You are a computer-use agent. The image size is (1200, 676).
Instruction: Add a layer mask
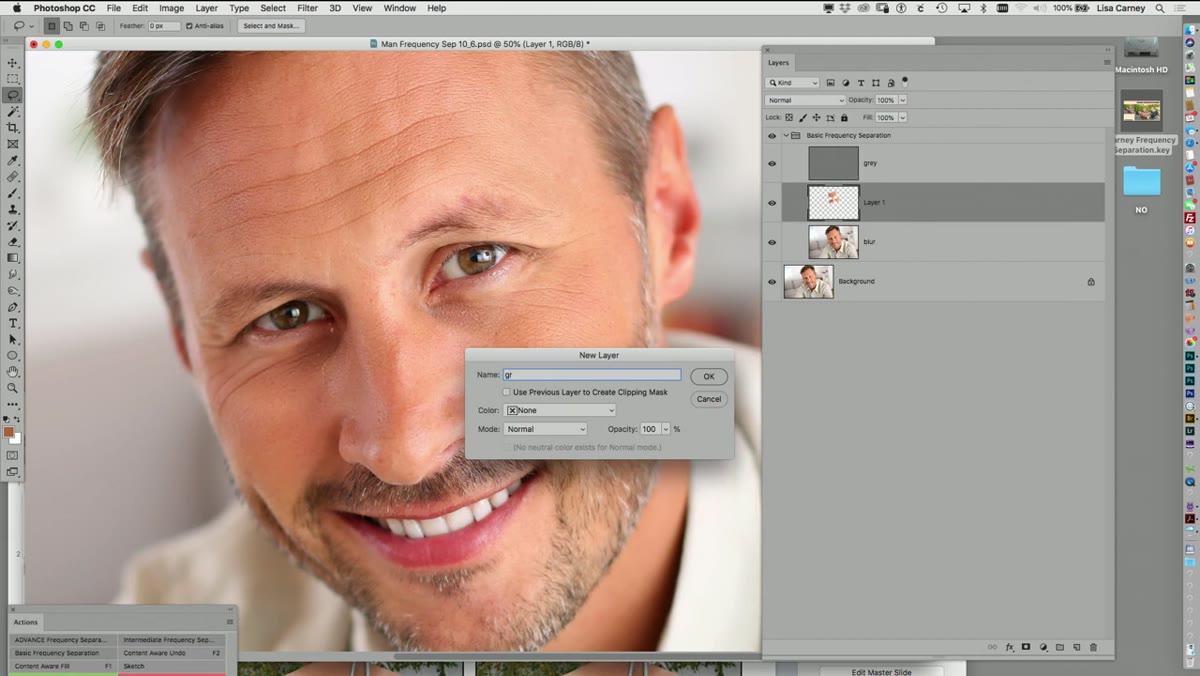[x=1026, y=648]
